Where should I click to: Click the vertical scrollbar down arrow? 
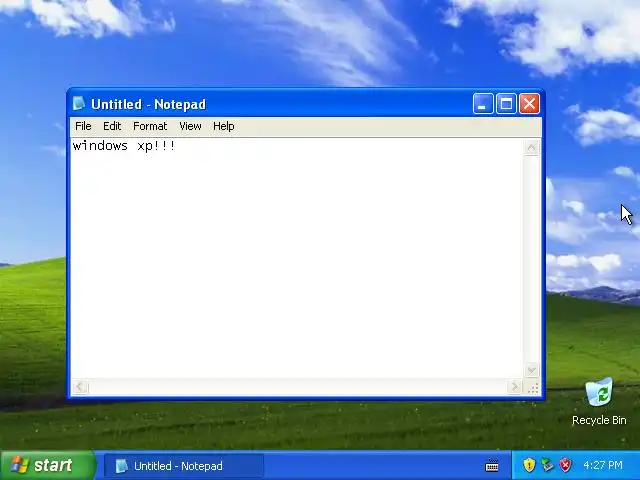tap(531, 370)
